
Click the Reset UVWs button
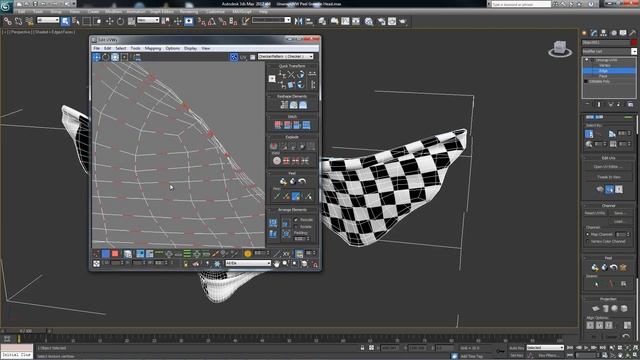595,213
